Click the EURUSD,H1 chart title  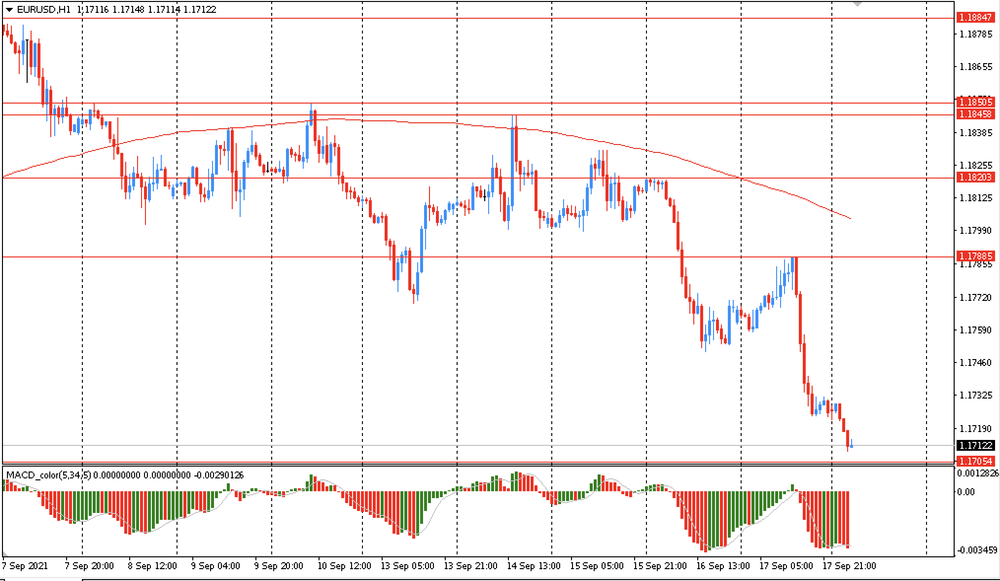43,10
